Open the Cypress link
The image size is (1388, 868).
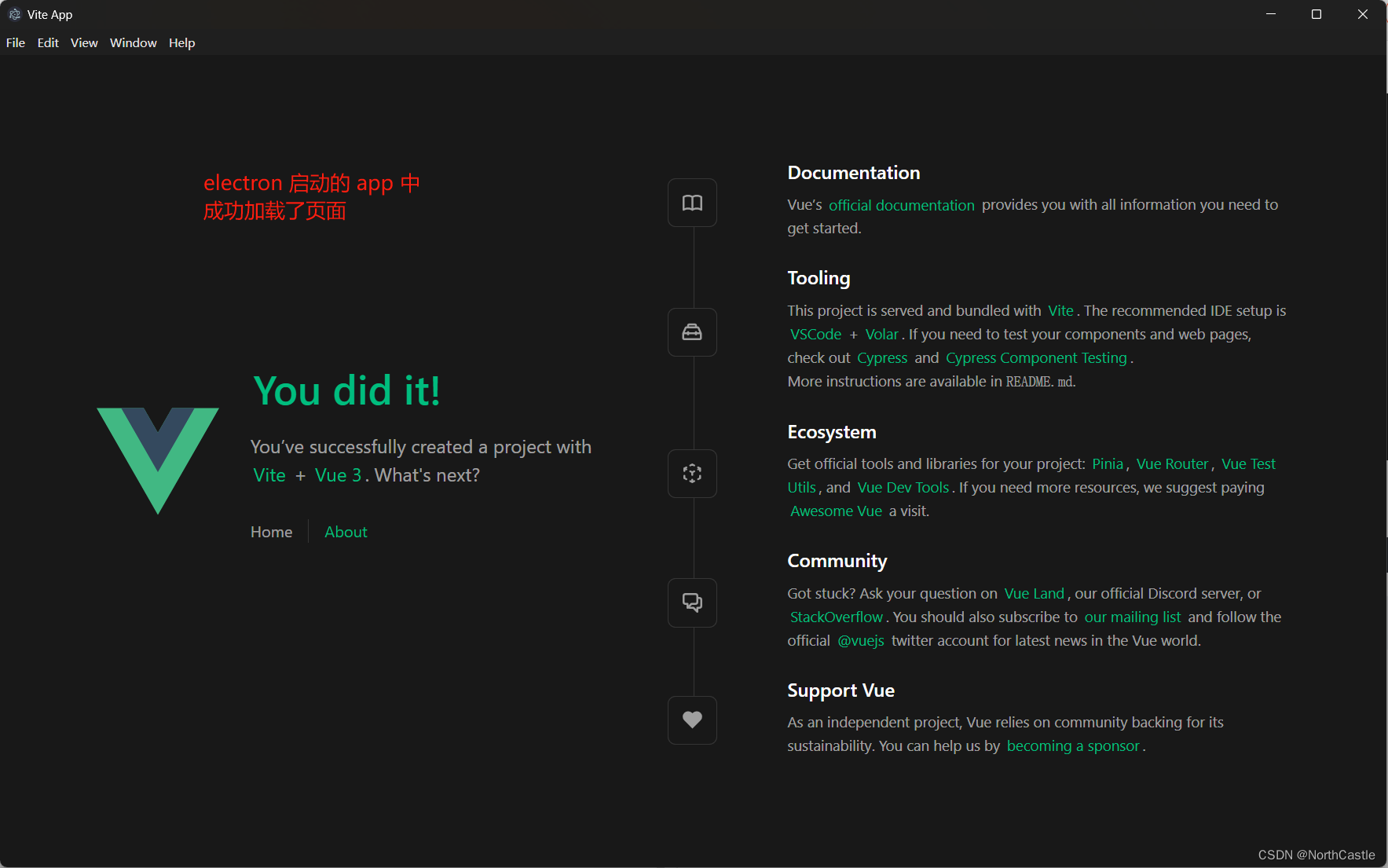[x=882, y=358]
